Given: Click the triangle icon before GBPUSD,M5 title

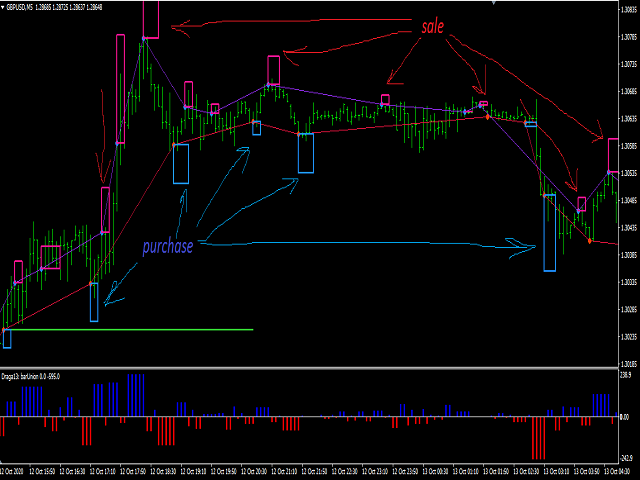Looking at the screenshot, I should (3, 7).
